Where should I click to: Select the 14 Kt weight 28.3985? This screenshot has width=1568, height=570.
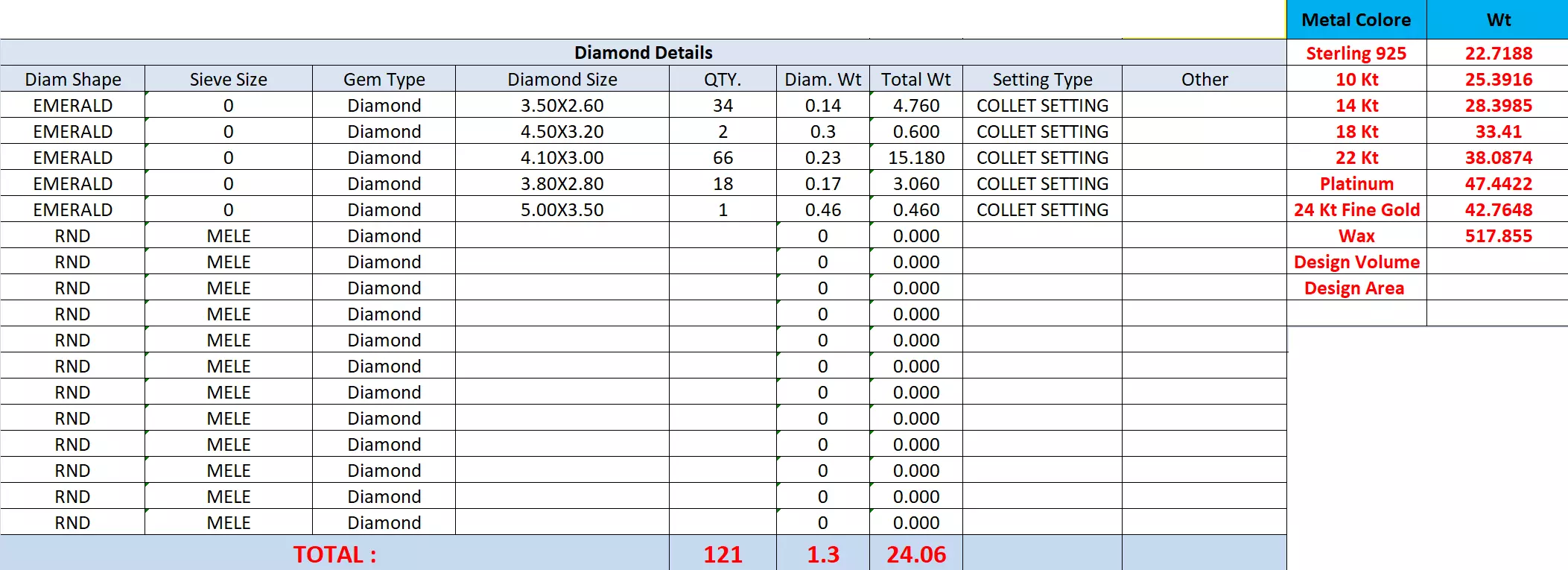click(x=1498, y=105)
